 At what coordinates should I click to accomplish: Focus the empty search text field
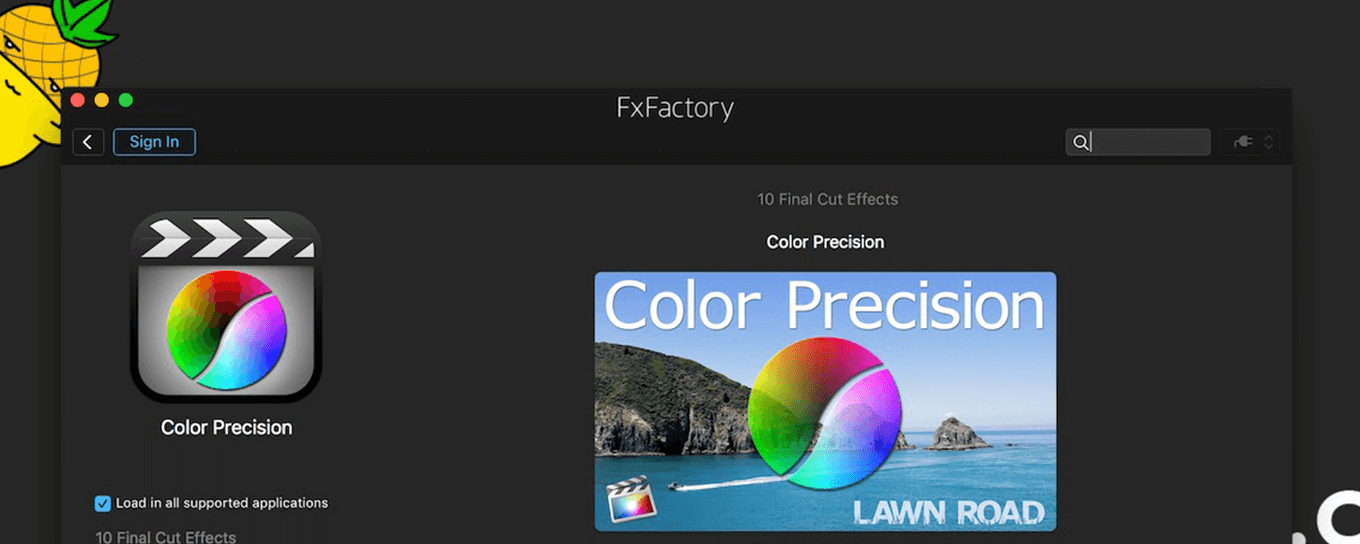[1150, 142]
